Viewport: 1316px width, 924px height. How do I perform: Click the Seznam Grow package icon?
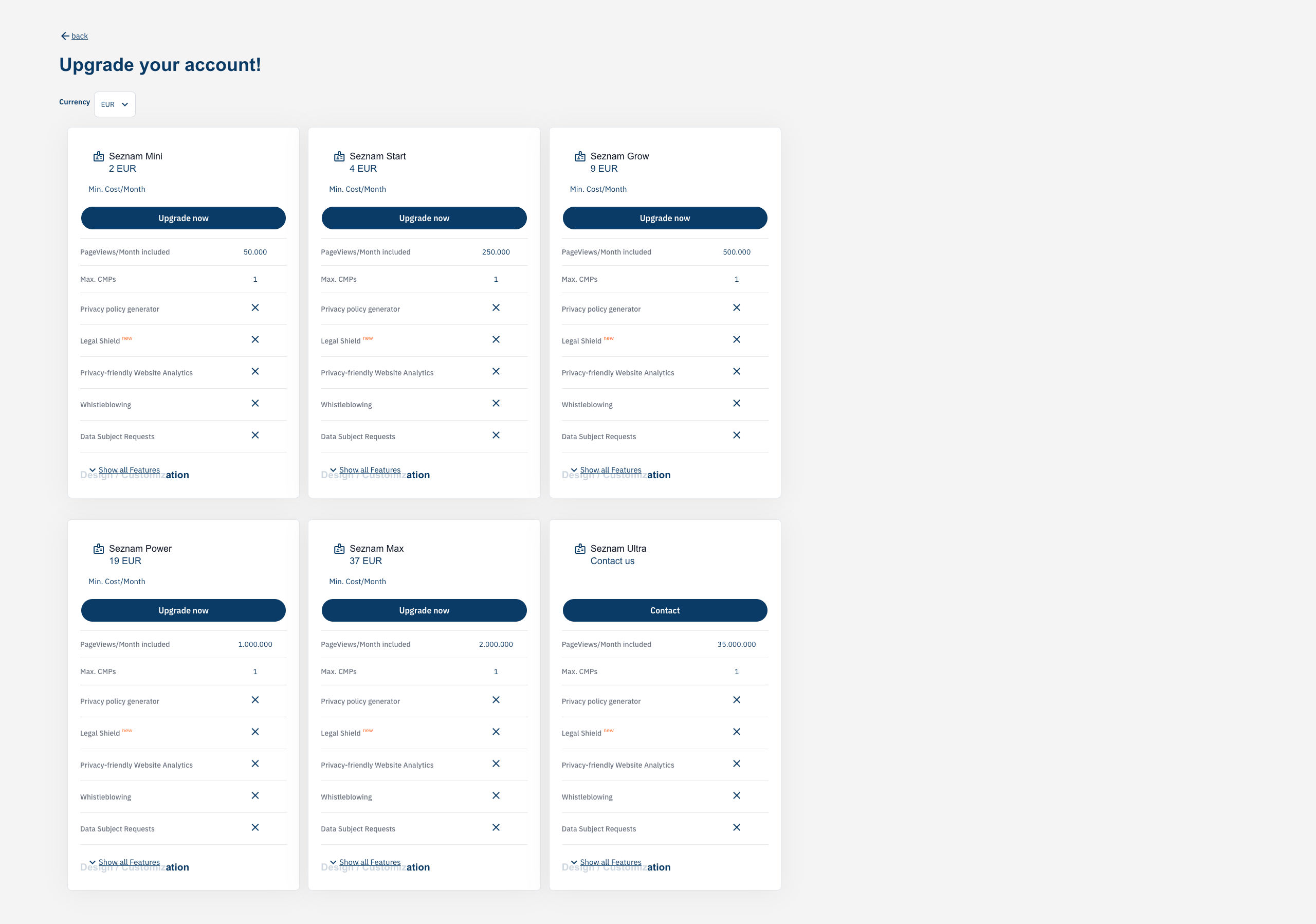coord(580,156)
